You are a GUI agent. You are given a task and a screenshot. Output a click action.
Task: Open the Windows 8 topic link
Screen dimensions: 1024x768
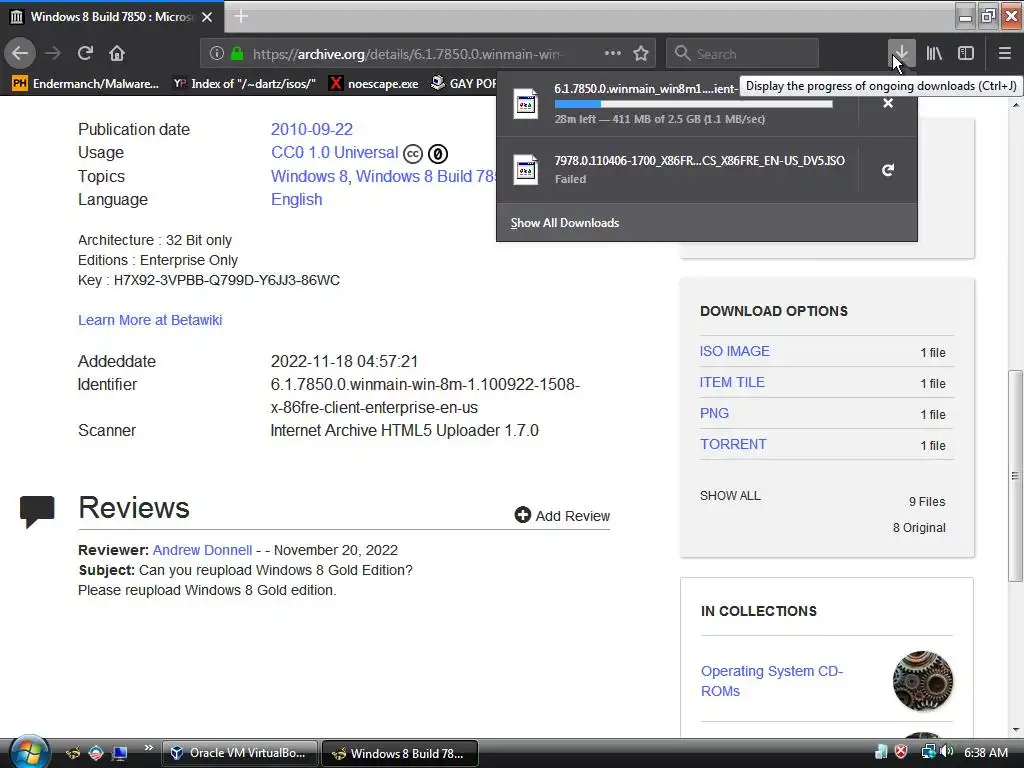pyautogui.click(x=309, y=176)
